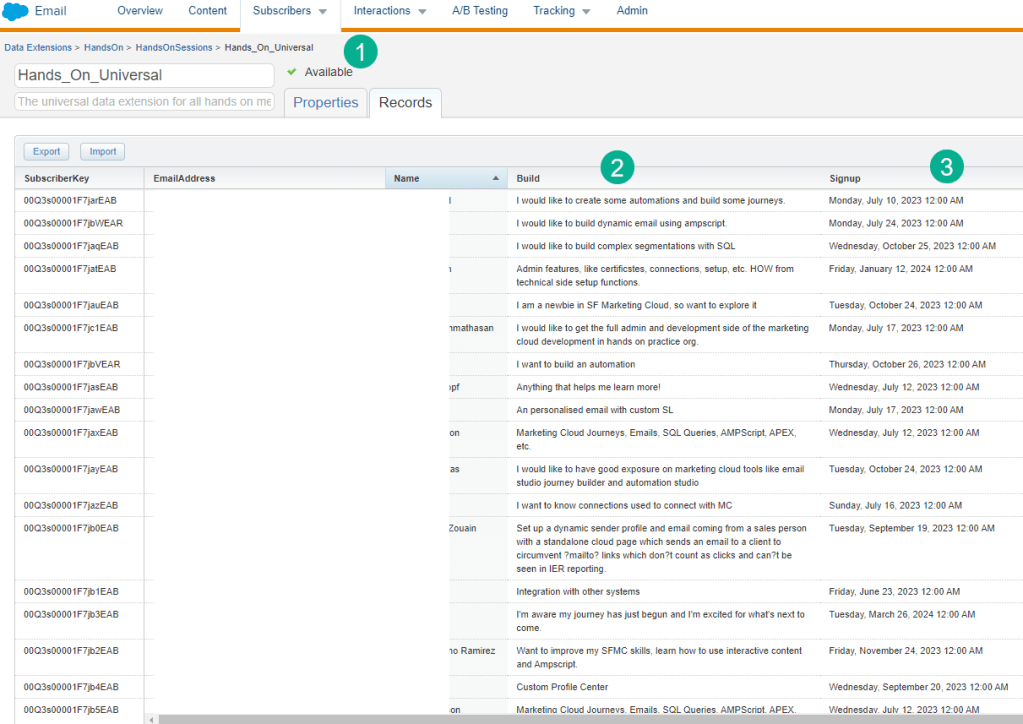Click the green number 1 marker

click(x=360, y=52)
